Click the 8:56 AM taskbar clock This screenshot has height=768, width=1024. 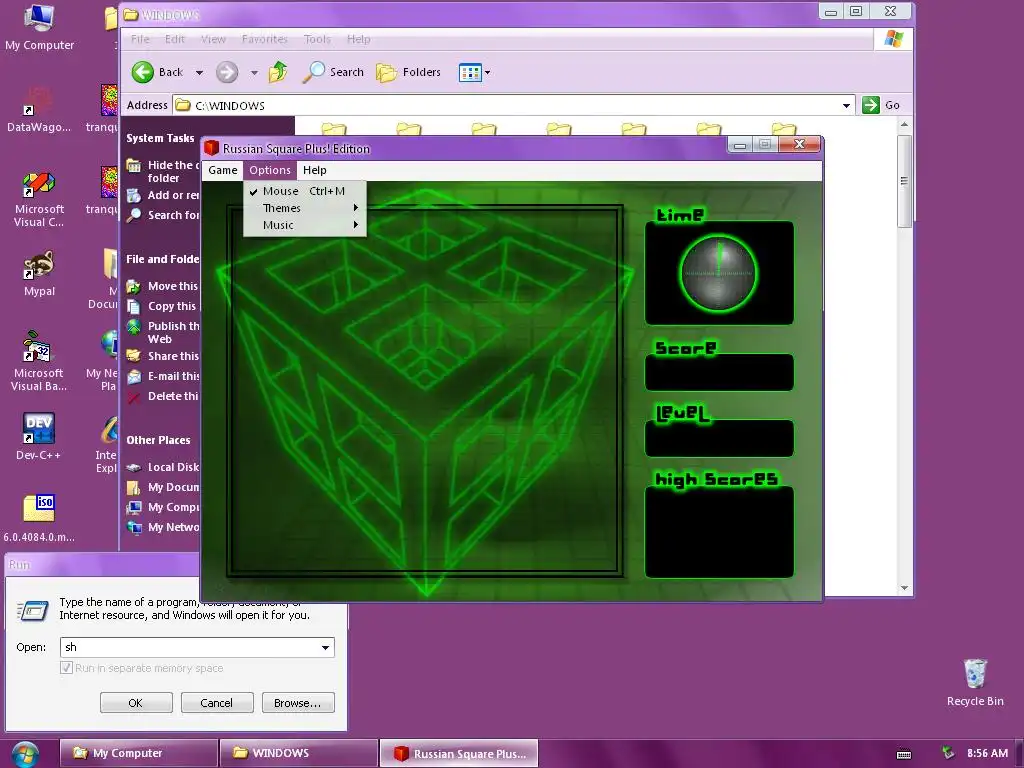(987, 754)
